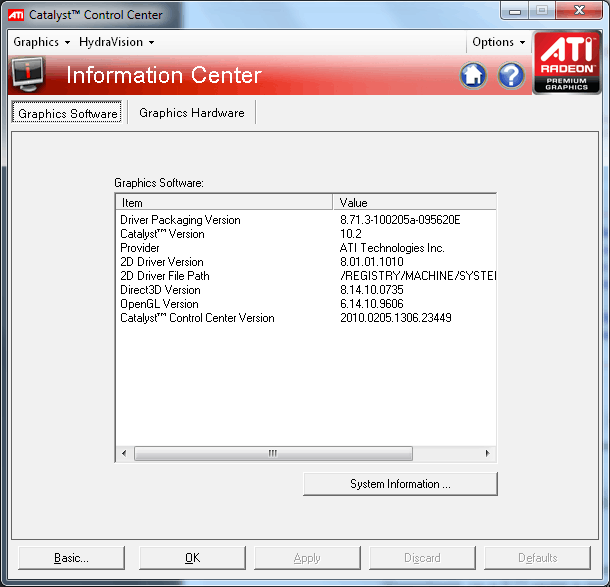Open the Options dropdown menu
The width and height of the screenshot is (610, 587).
[x=498, y=42]
